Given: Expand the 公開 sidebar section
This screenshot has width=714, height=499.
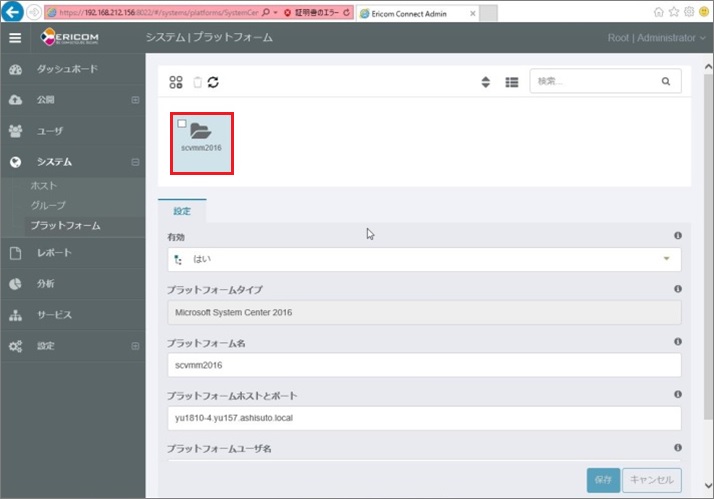Looking at the screenshot, I should (135, 100).
